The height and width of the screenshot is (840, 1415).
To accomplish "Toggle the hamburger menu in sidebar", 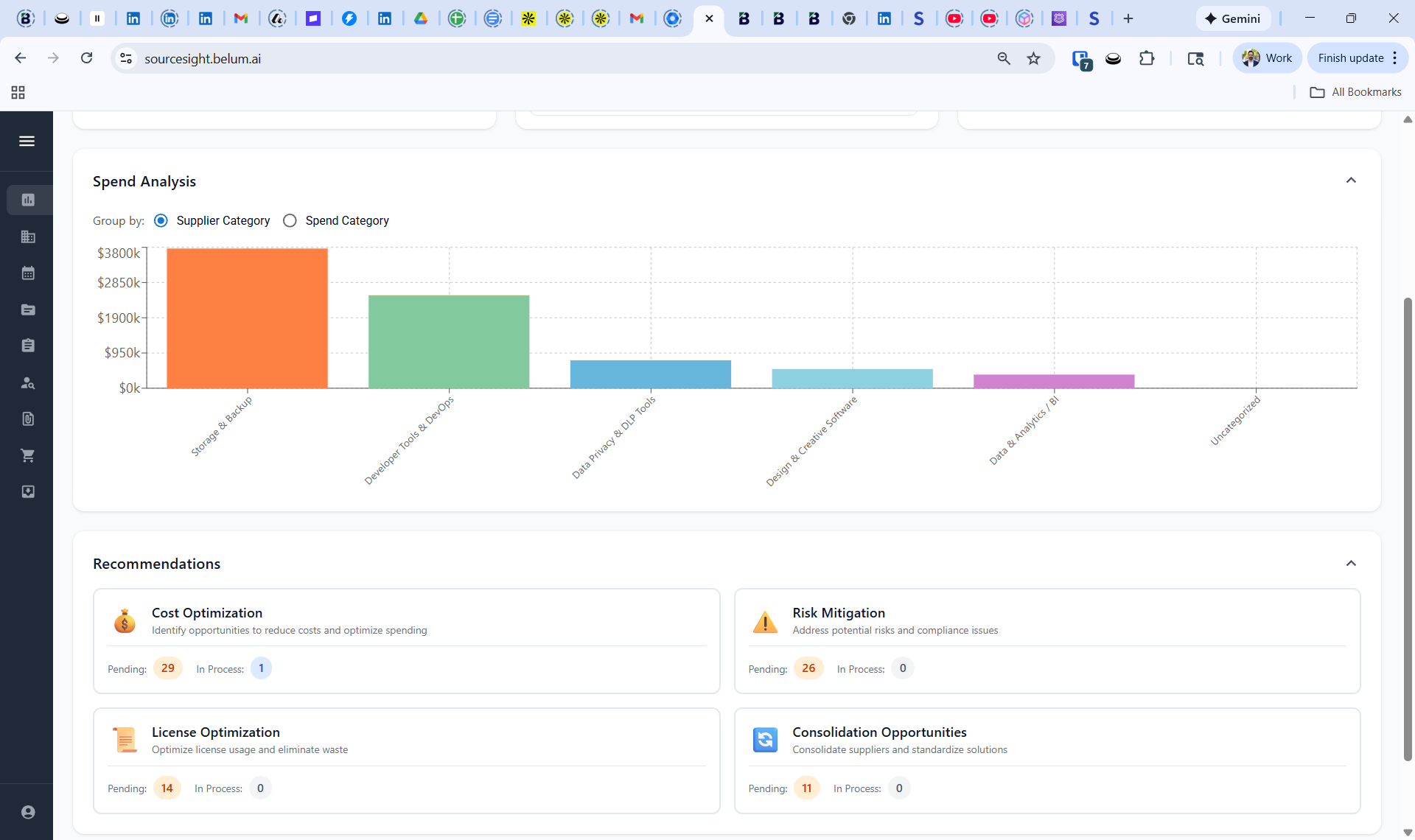I will [x=27, y=140].
